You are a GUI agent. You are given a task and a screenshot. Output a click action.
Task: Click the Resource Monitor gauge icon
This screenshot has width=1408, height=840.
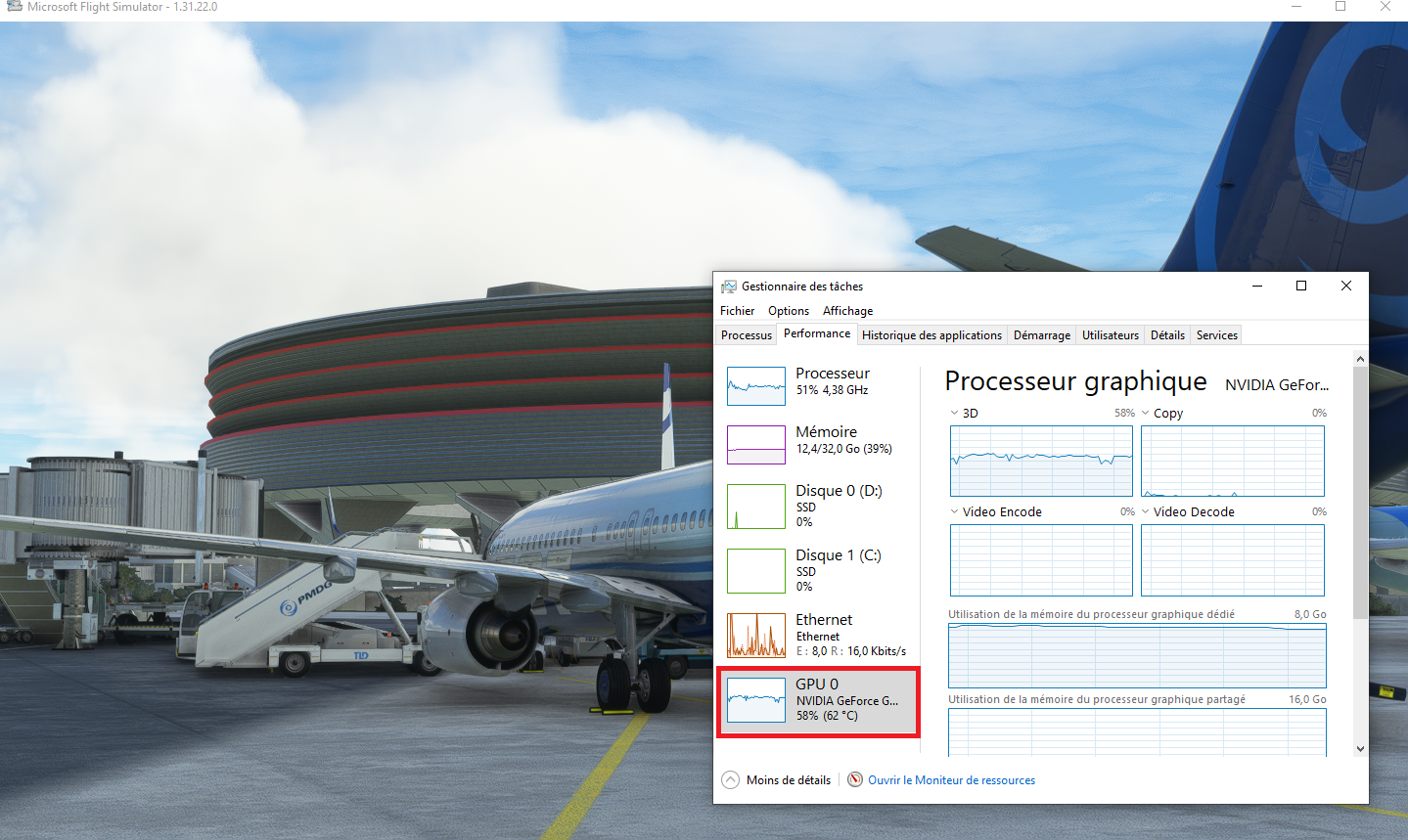pos(855,779)
